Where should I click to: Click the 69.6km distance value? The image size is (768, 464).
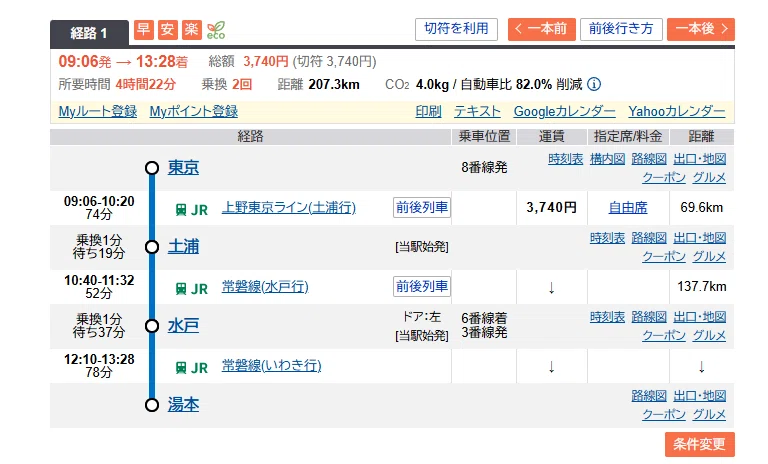(x=701, y=208)
